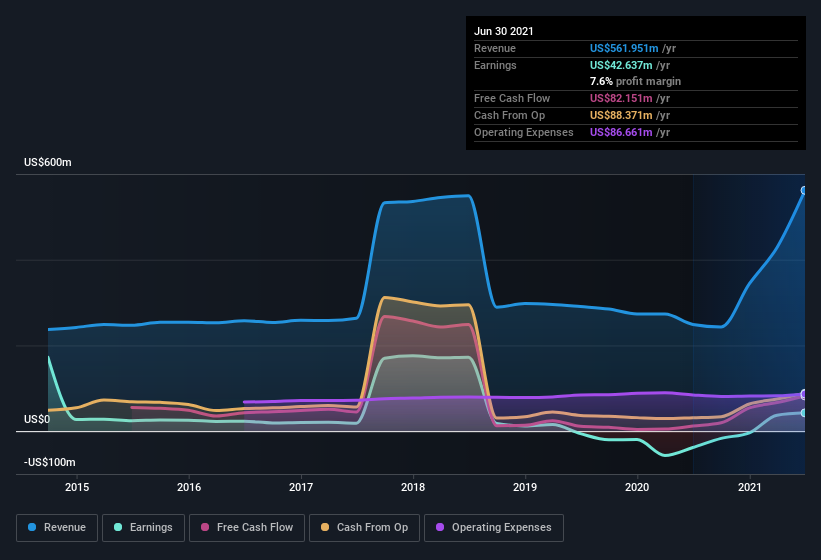
Task: Click the pink Free Cash Flow dot
Action: 205,527
